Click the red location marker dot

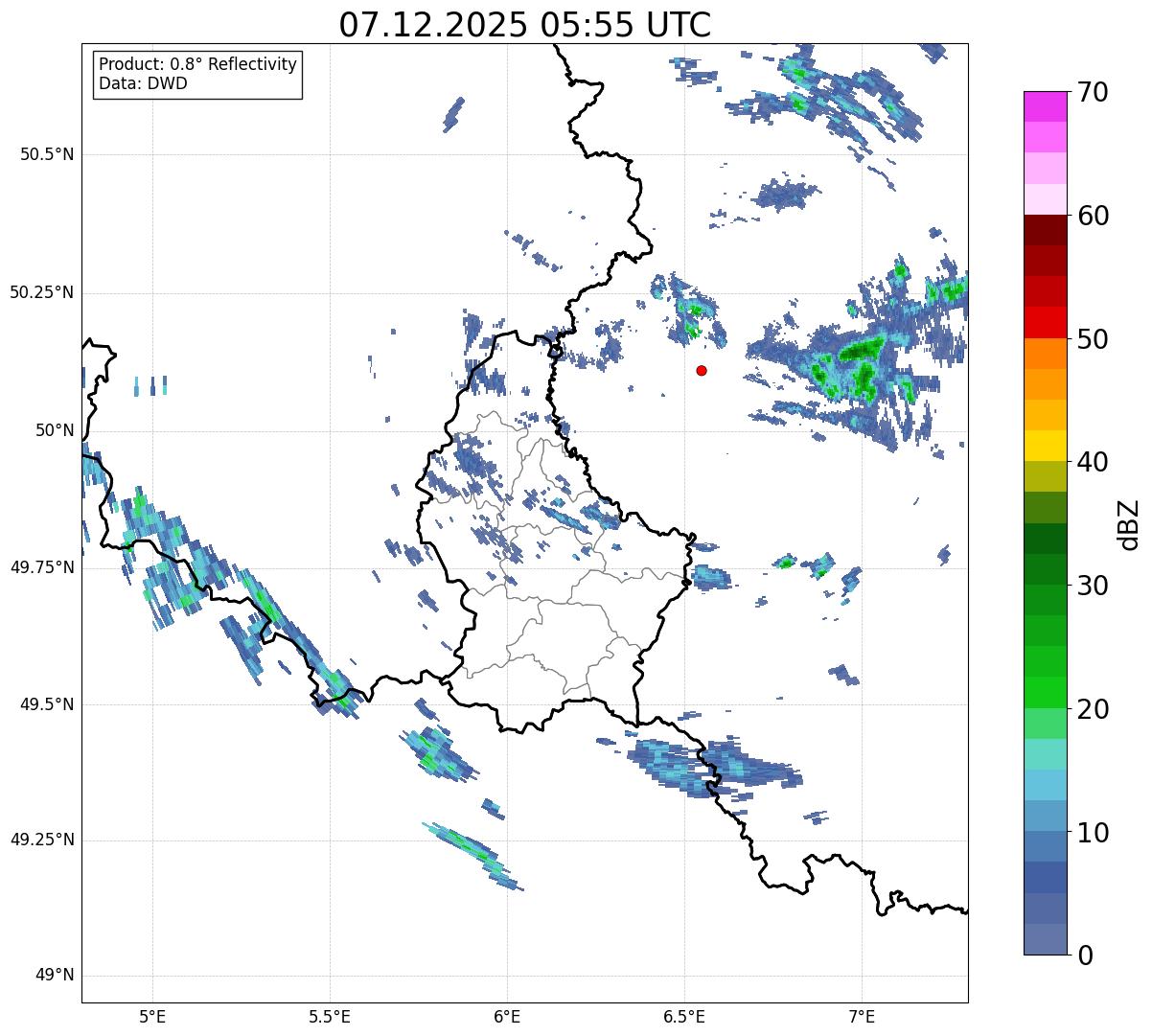coord(702,370)
